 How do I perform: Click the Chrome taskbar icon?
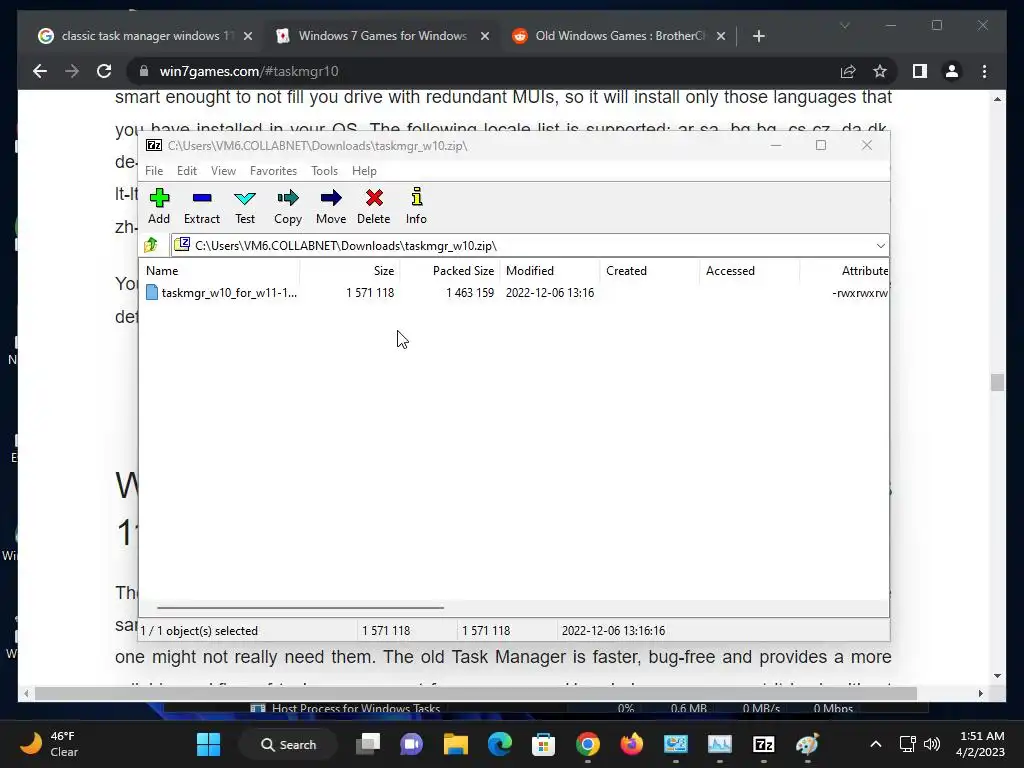pyautogui.click(x=588, y=744)
